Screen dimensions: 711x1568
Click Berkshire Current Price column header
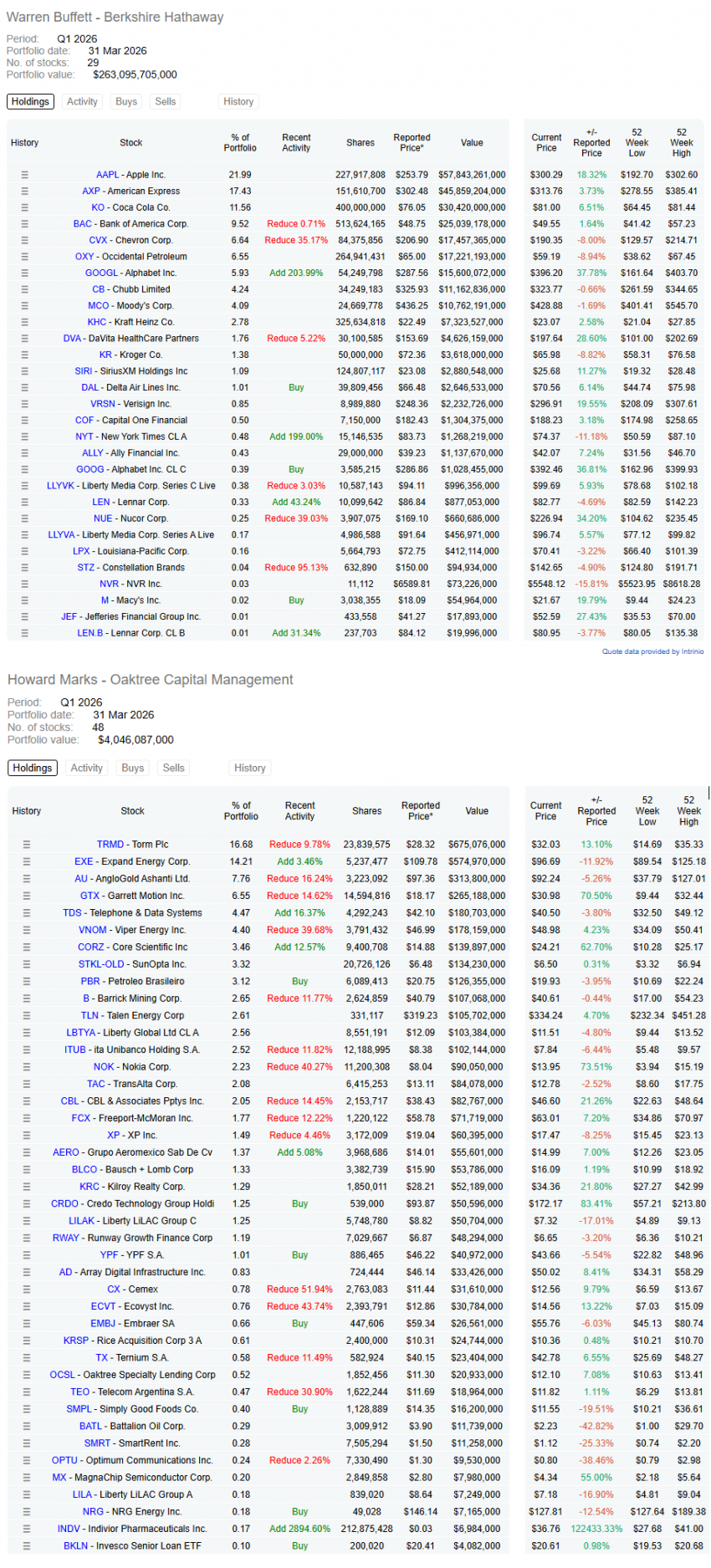tap(546, 143)
